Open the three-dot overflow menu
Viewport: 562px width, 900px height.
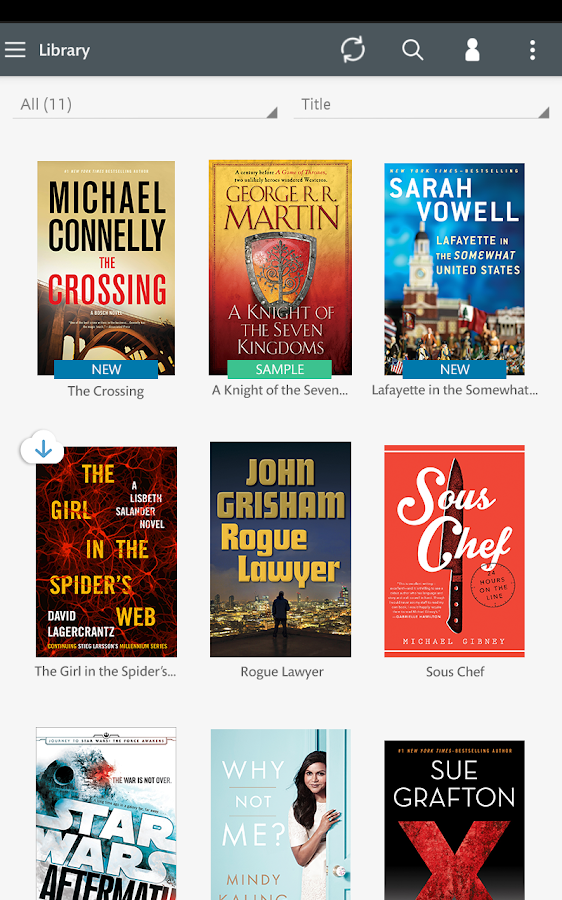(x=533, y=50)
